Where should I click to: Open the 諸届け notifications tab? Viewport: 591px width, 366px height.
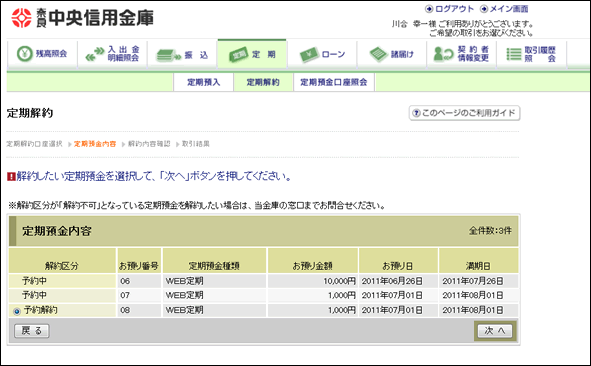[392, 54]
